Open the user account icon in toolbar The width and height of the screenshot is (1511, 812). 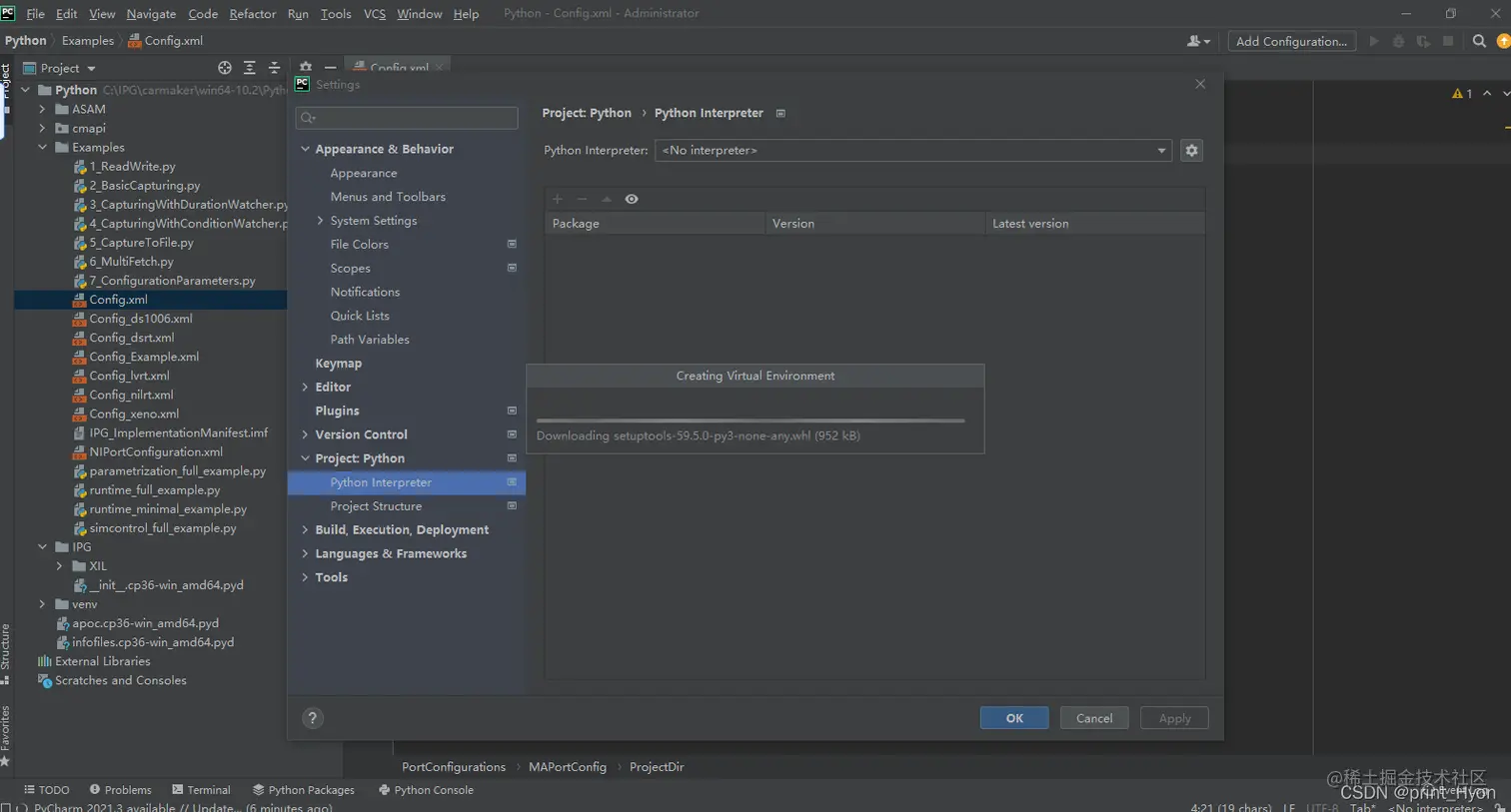tap(1197, 41)
